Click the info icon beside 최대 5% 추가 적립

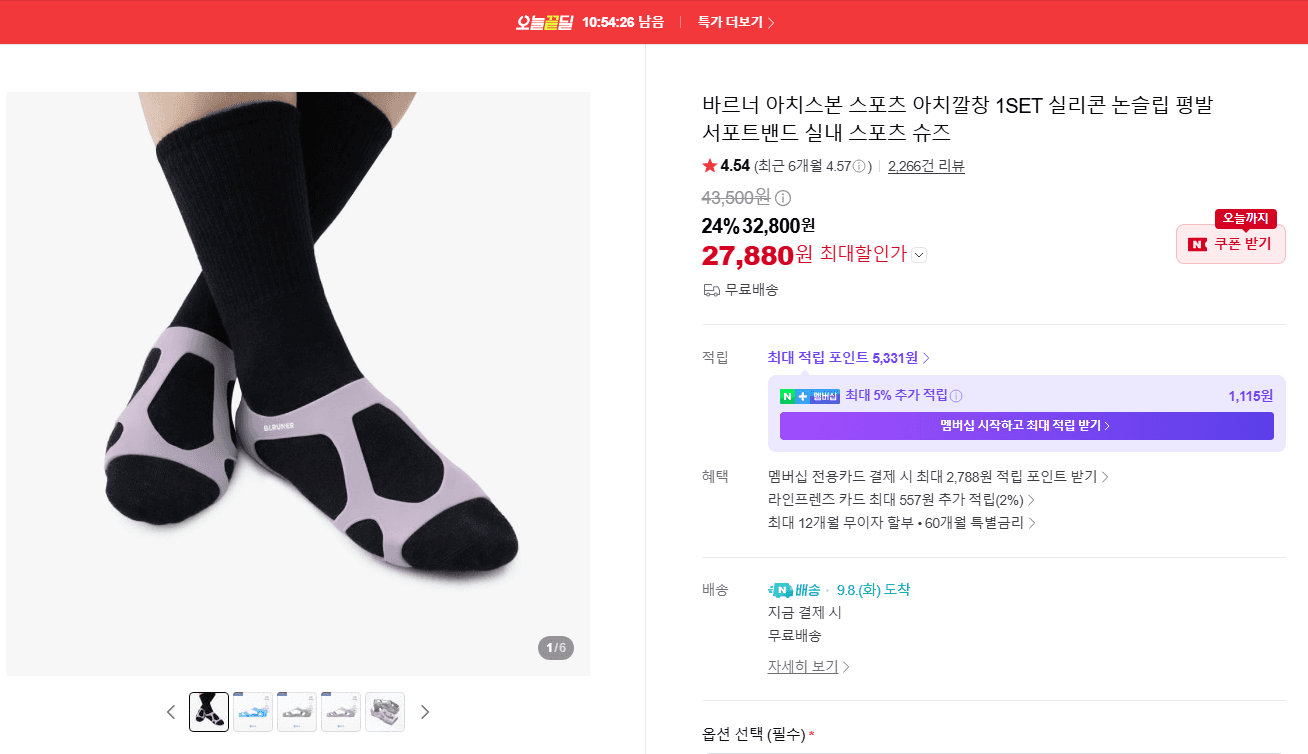(x=956, y=396)
